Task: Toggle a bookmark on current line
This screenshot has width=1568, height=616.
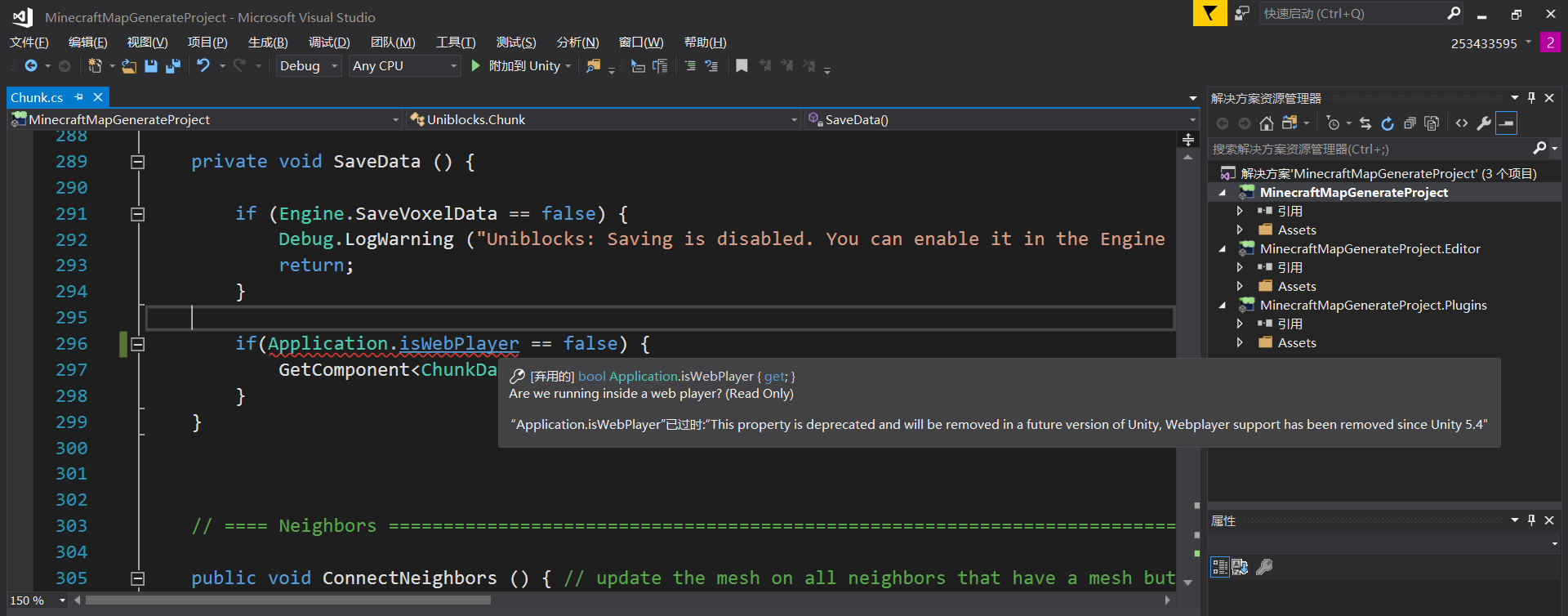Action: click(742, 66)
